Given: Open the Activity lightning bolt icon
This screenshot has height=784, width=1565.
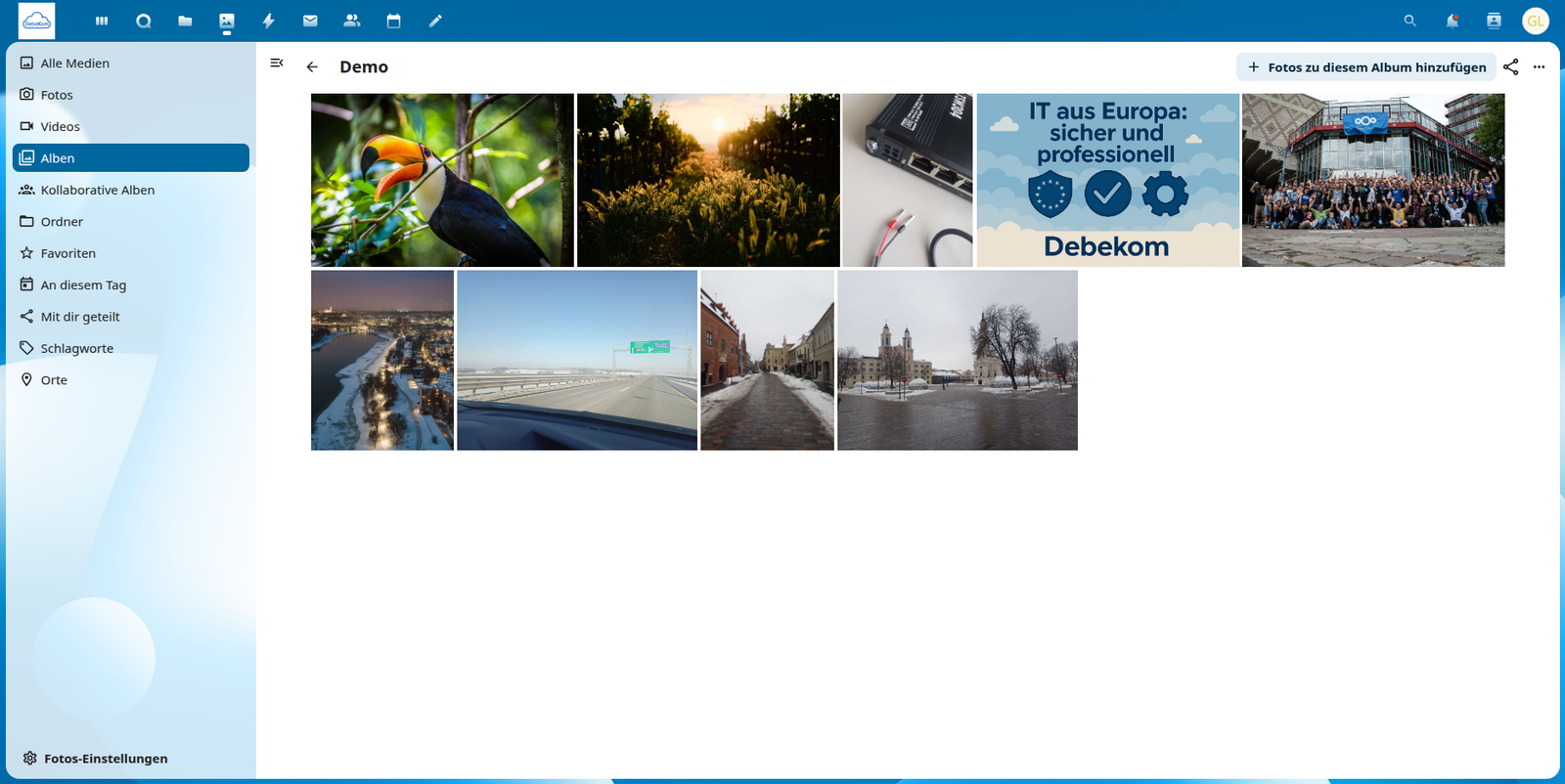Looking at the screenshot, I should coord(268,21).
